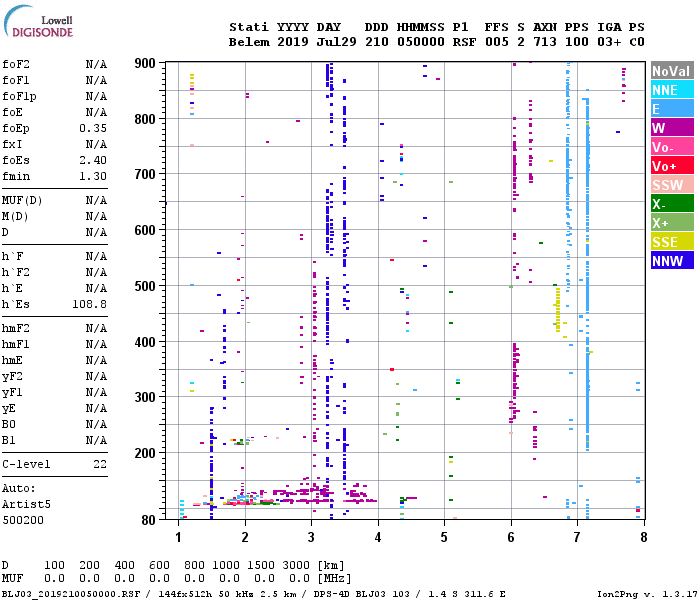Click the foEs value 2.40

click(x=93, y=160)
